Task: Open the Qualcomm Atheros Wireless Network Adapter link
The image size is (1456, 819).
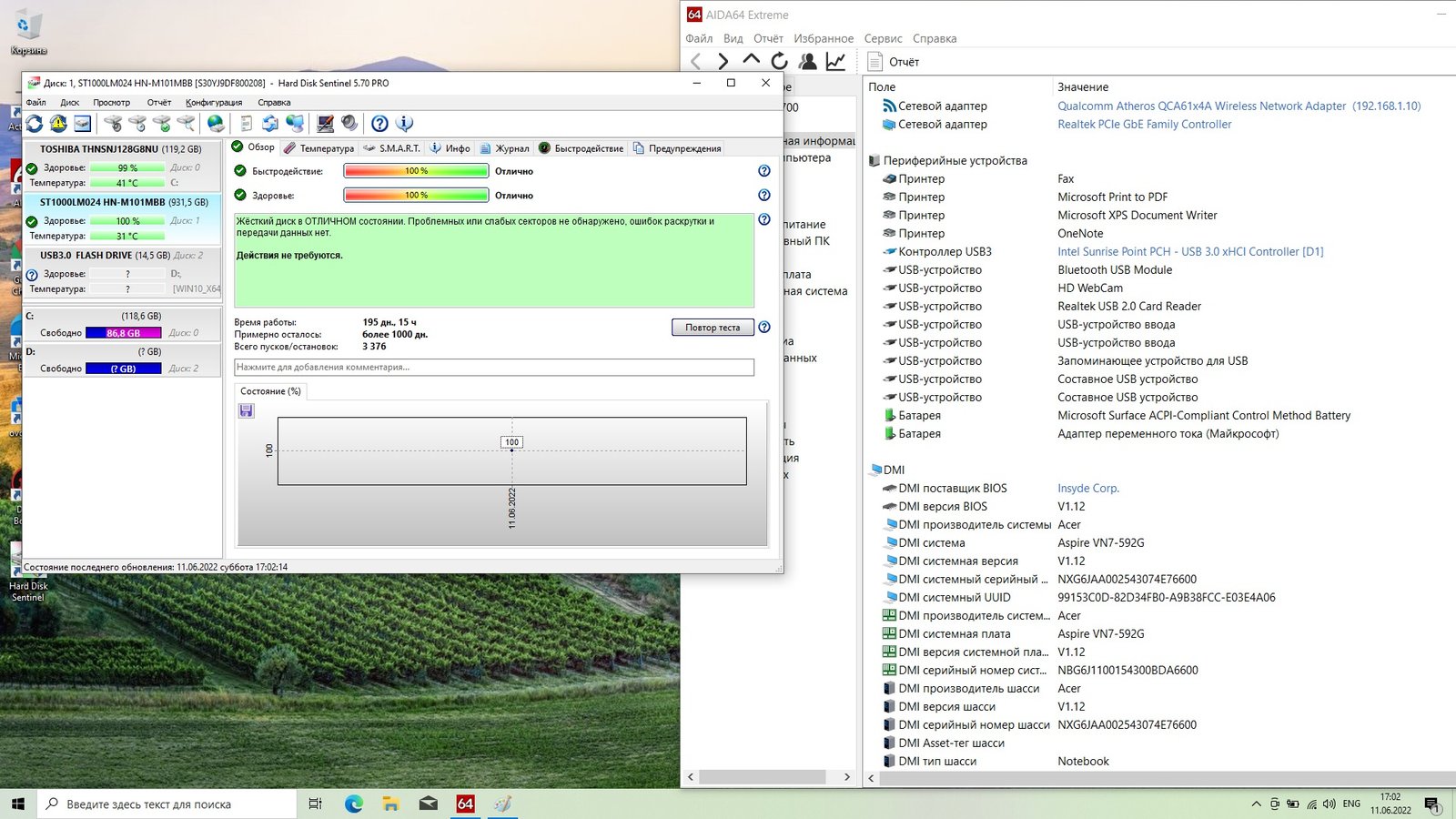Action: tap(1201, 106)
